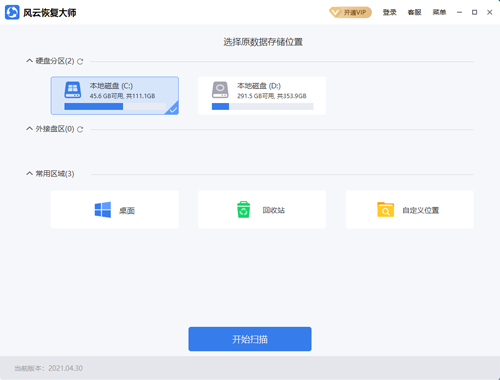Image resolution: width=500 pixels, height=380 pixels.
Task: Click the C: system drive icon
Action: 73,90
